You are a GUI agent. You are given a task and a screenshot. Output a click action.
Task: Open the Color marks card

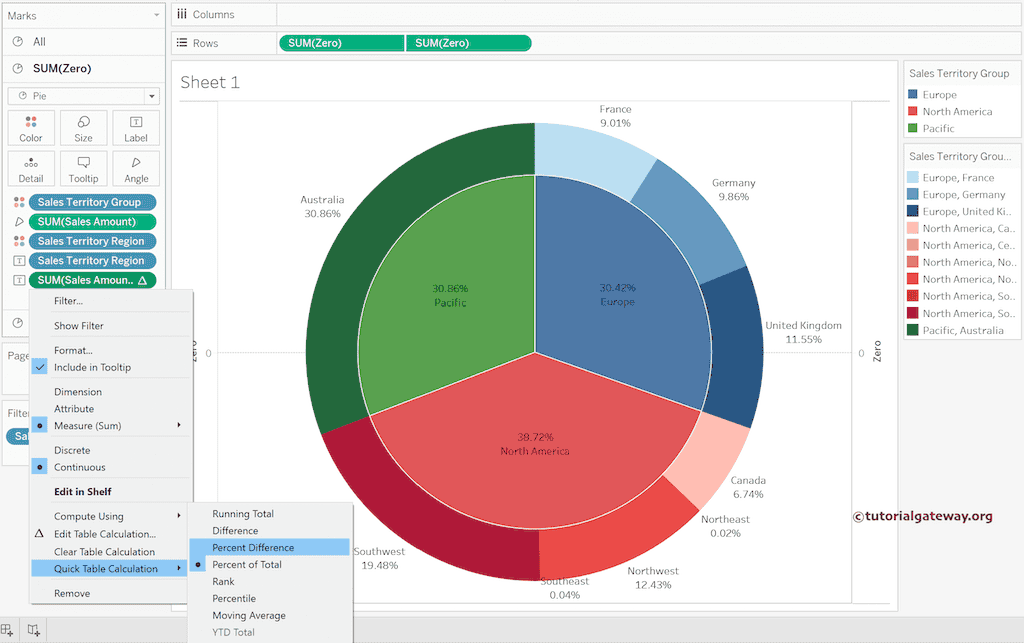[31, 128]
